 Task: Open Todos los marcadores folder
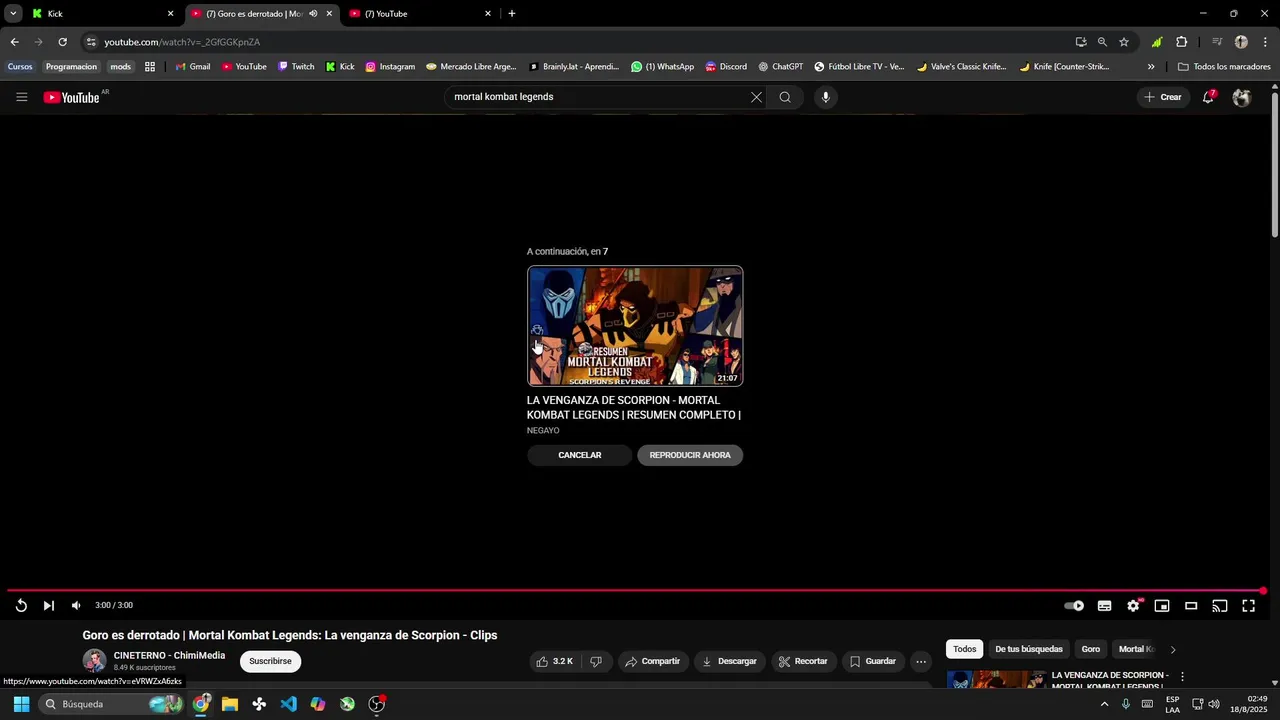coord(1224,67)
